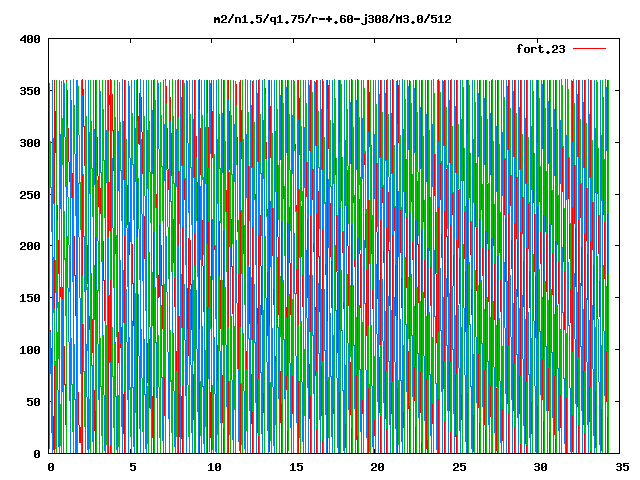Click the y-axis label 100
The height and width of the screenshot is (480, 640).
[30, 350]
